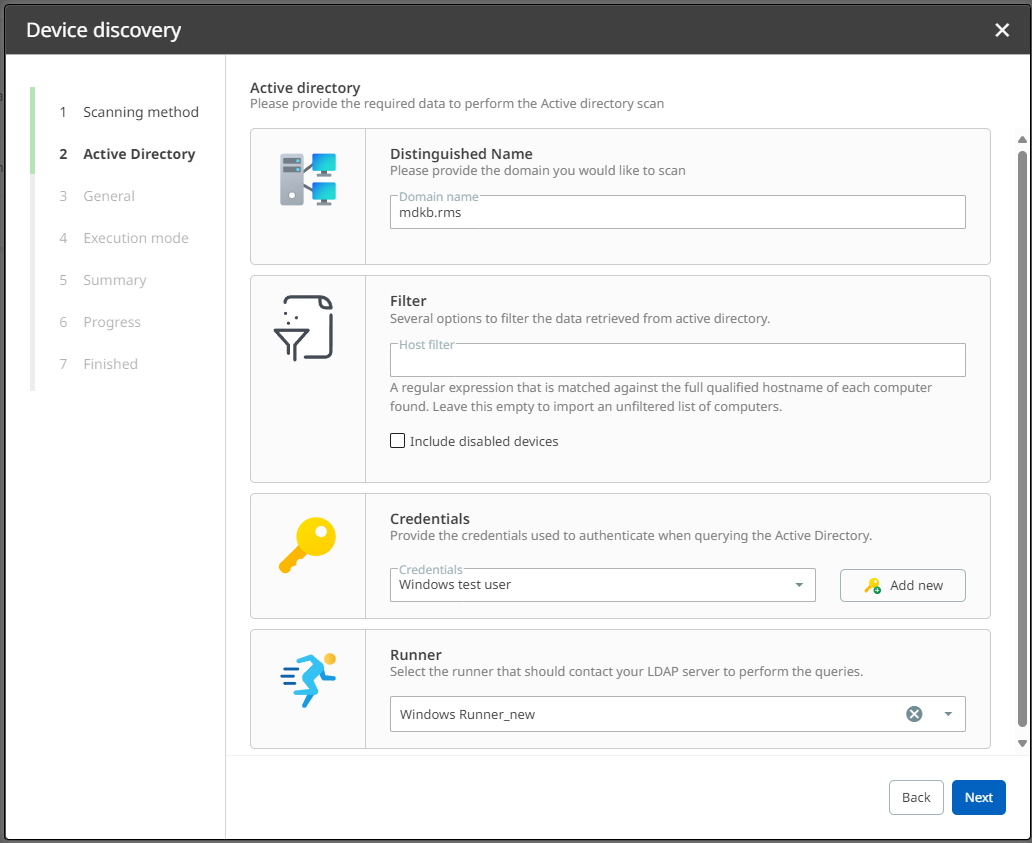Close the Device discovery dialog

click(x=1002, y=30)
